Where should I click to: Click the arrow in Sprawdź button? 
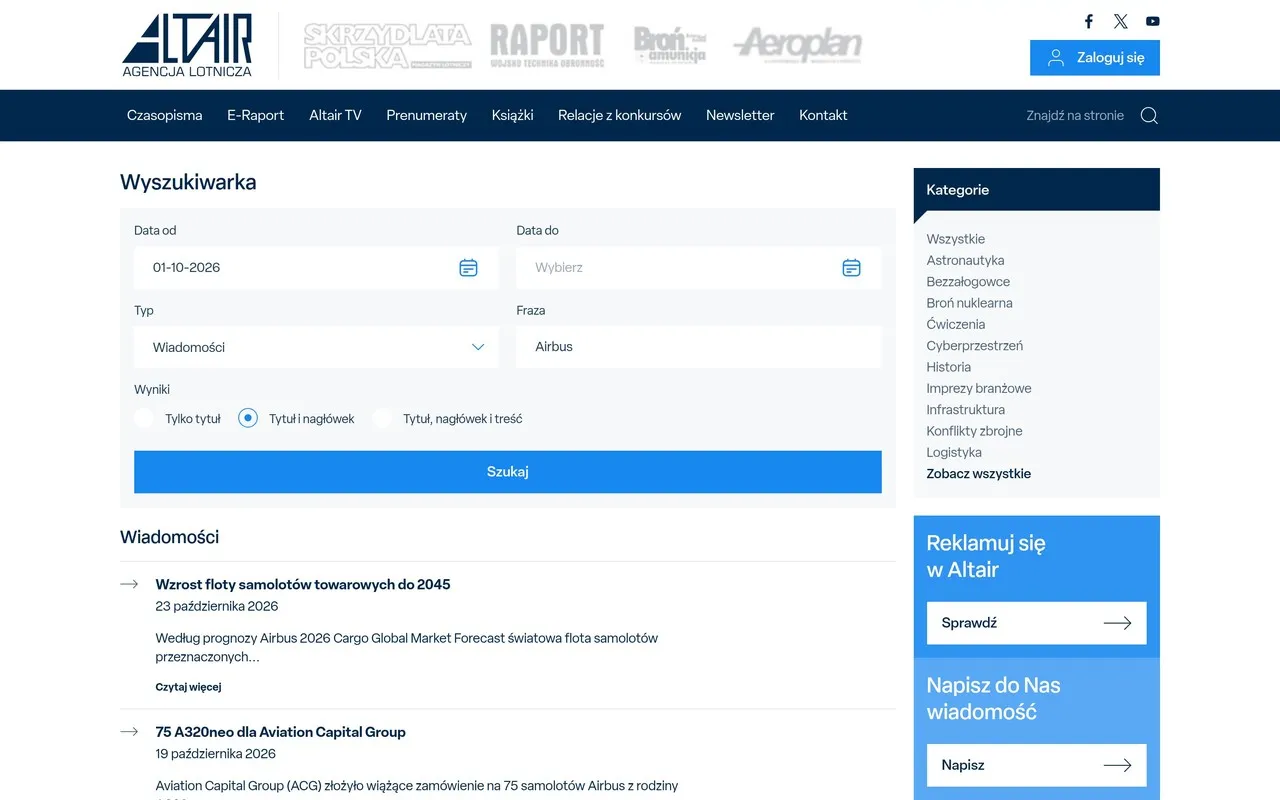(1117, 623)
